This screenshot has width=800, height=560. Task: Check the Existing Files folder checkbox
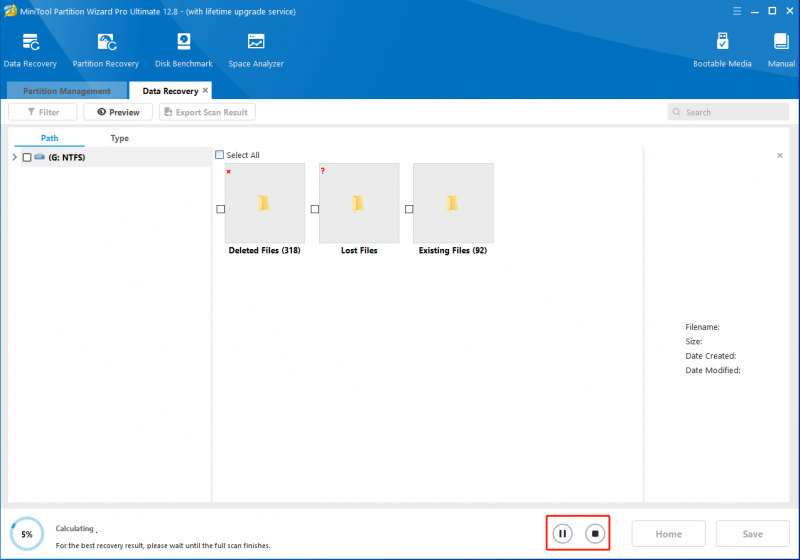click(x=409, y=209)
